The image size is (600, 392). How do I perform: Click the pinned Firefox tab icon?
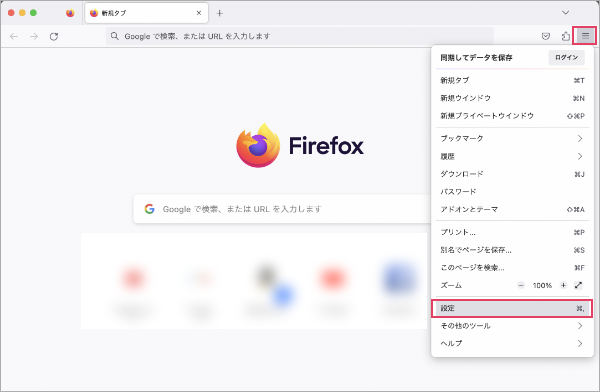click(70, 13)
